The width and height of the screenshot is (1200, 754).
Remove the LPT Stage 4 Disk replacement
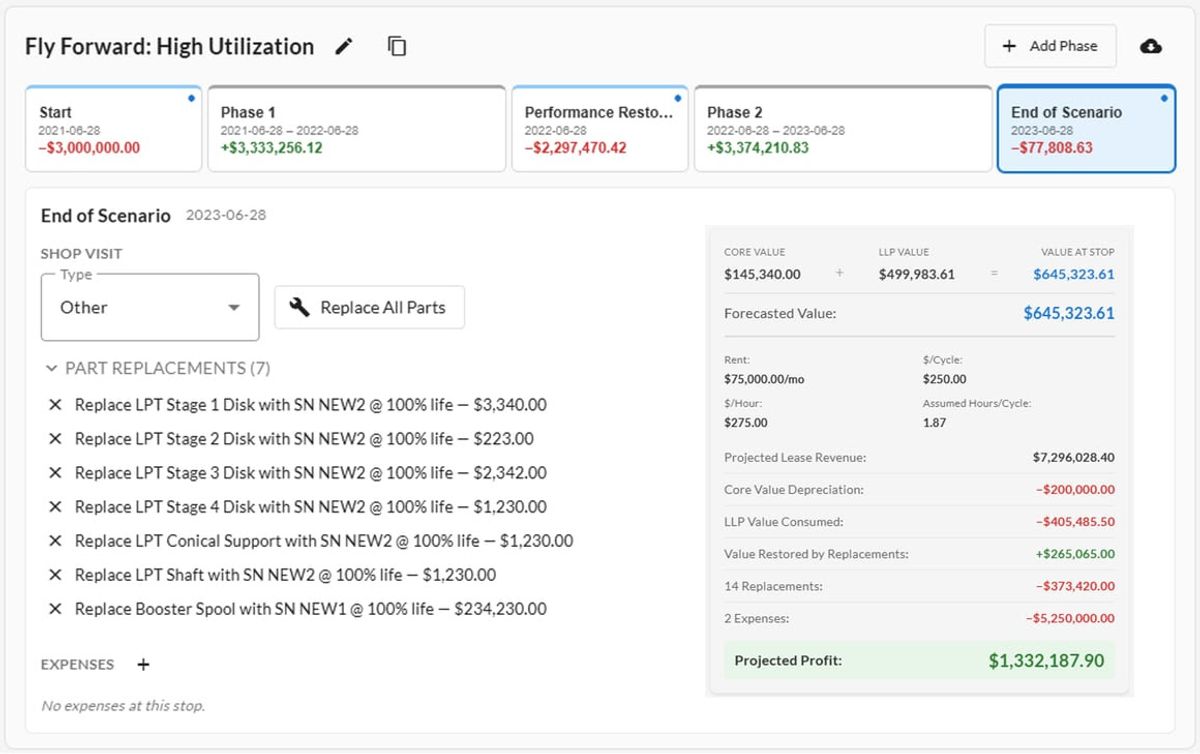[55, 507]
